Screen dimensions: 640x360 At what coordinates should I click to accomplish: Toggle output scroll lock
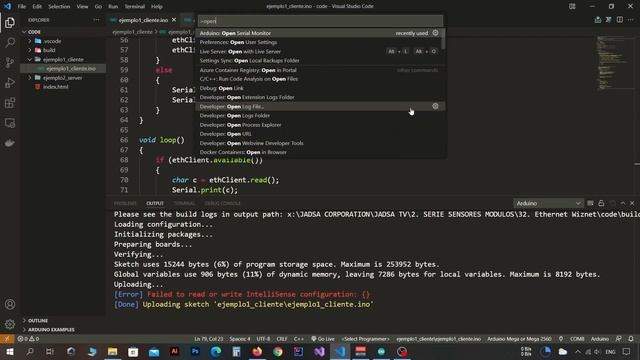[x=601, y=203]
